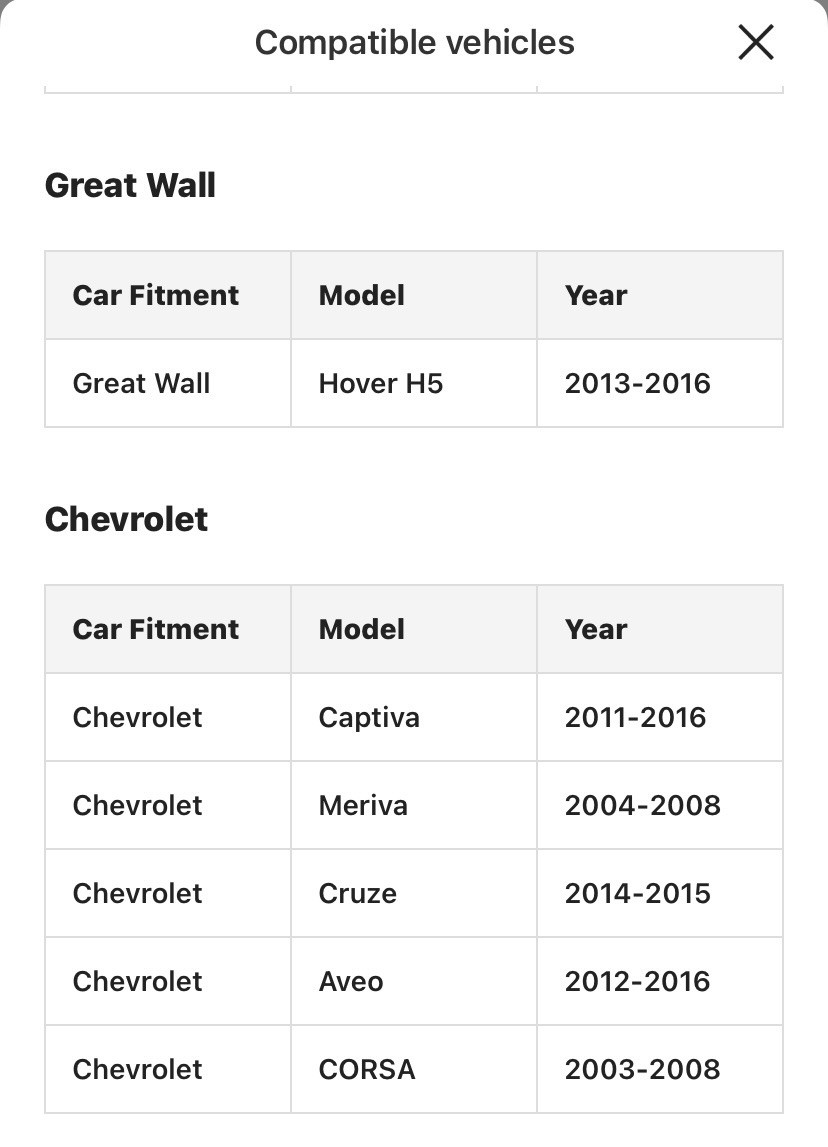Tap the Meriva model cell
Viewport: 828px width, 1147px height.
363,806
